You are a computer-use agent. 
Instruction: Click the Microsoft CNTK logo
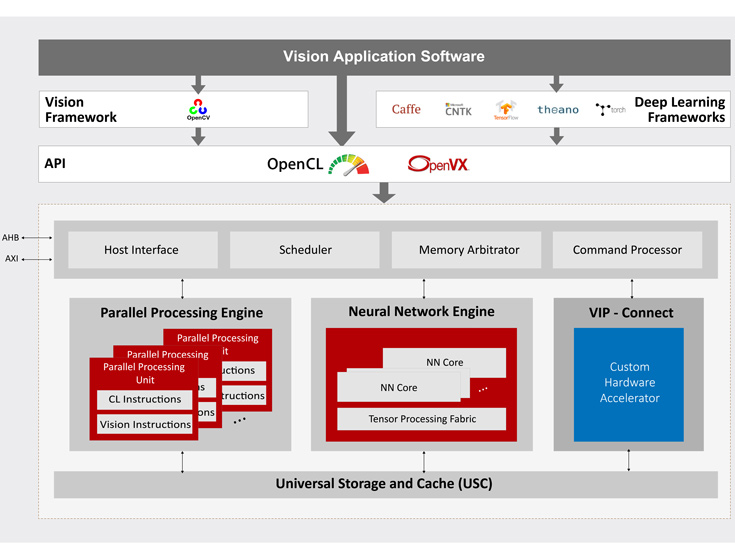click(x=458, y=109)
